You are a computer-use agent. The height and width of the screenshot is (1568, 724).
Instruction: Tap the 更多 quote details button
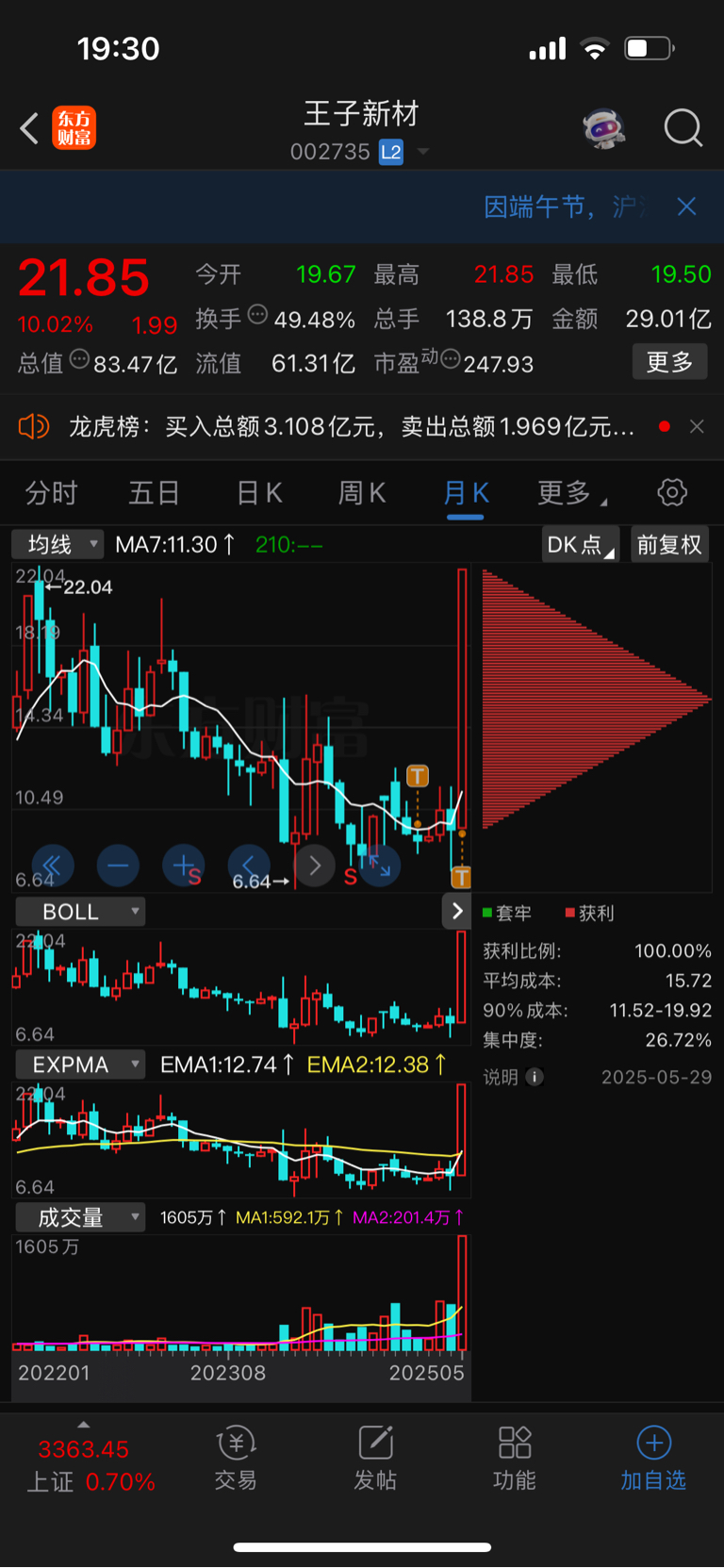(669, 362)
